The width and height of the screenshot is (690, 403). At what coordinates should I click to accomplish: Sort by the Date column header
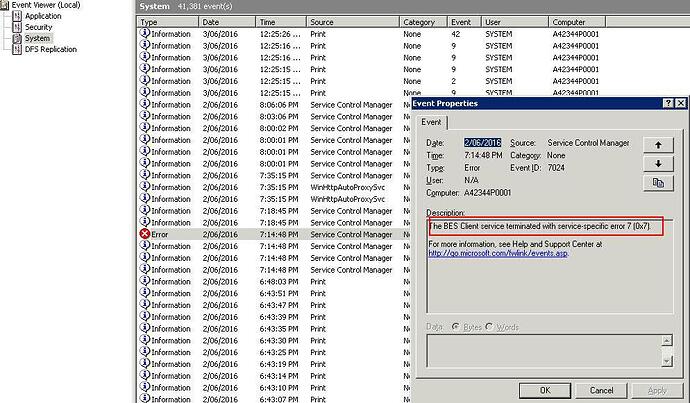click(x=227, y=22)
